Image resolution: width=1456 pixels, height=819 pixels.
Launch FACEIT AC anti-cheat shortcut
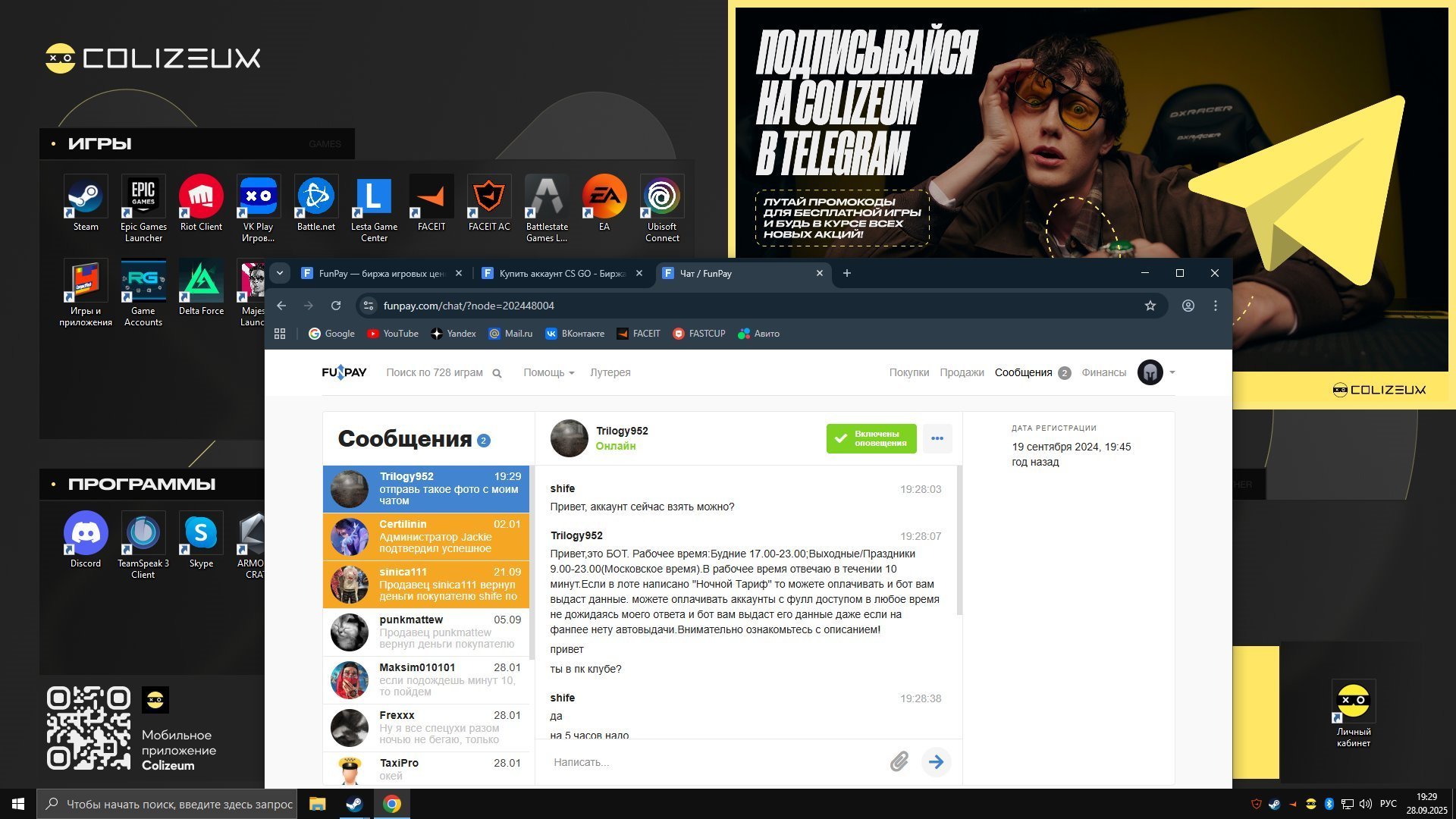tap(489, 202)
